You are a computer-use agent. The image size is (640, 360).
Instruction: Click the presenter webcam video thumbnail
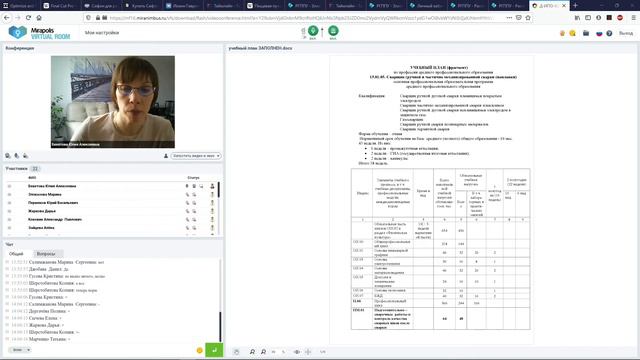click(x=113, y=102)
